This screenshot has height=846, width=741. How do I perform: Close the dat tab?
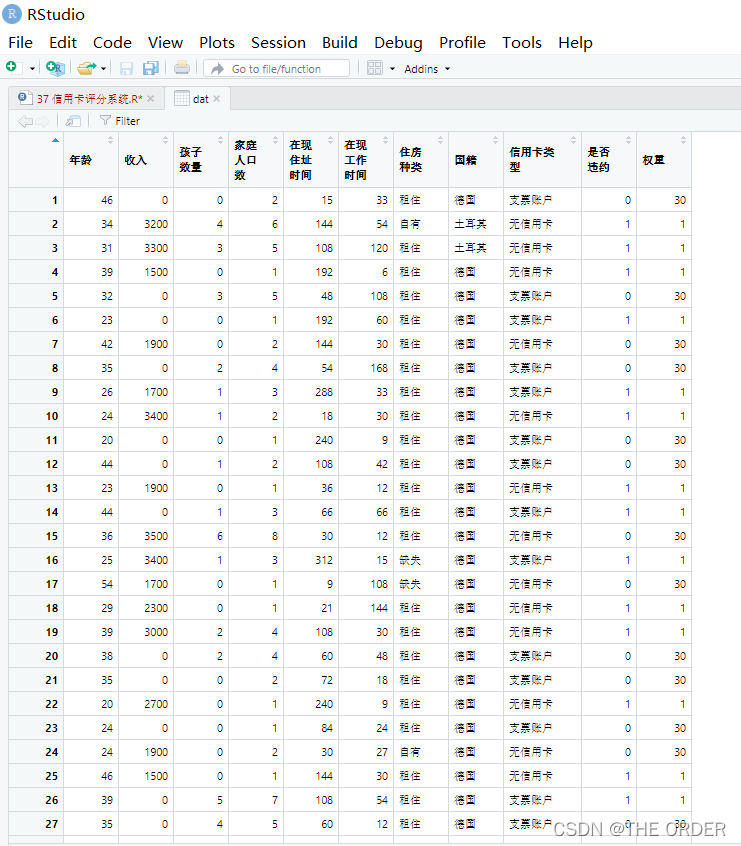pyautogui.click(x=216, y=99)
